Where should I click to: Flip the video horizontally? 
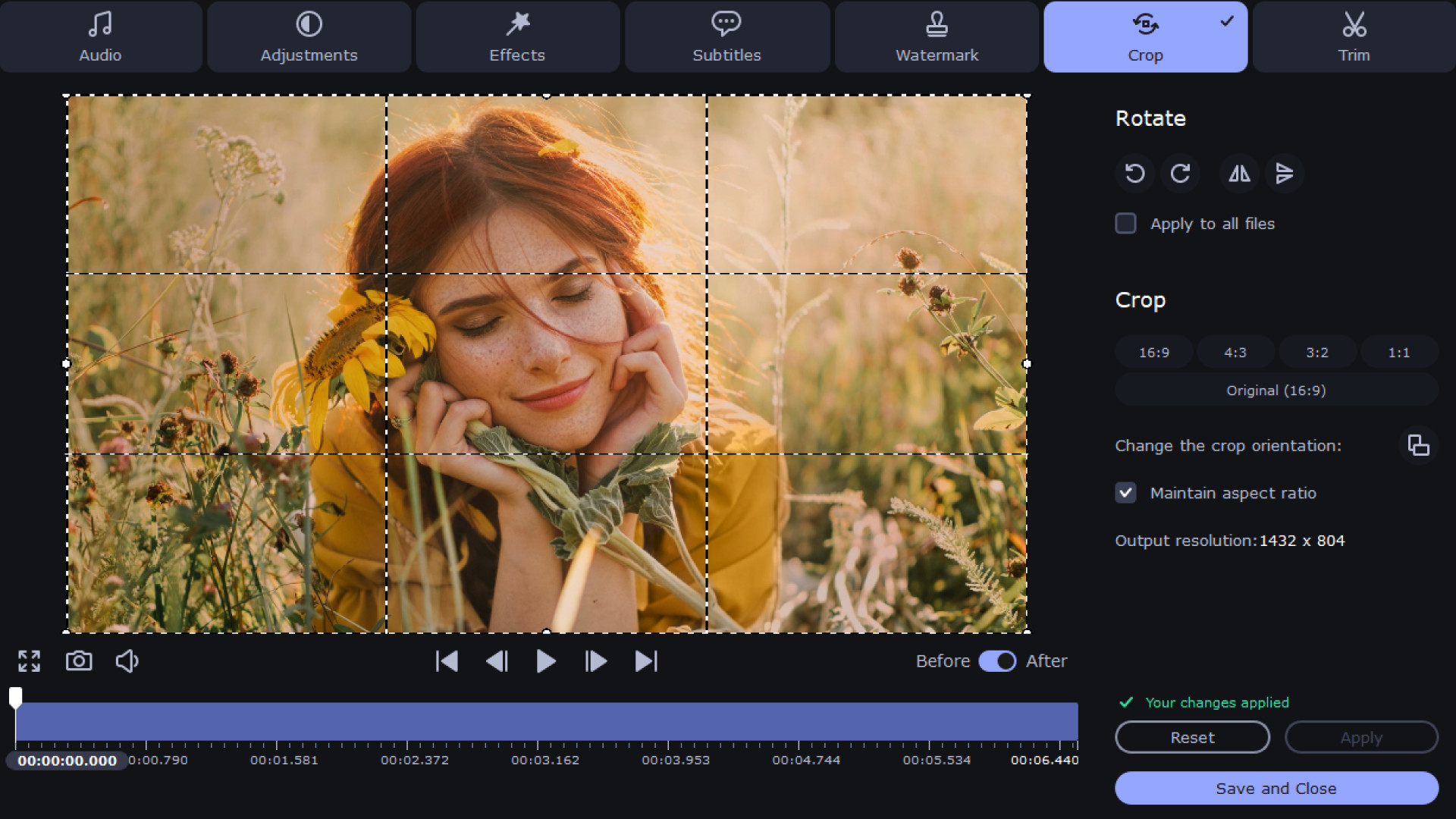(x=1238, y=173)
